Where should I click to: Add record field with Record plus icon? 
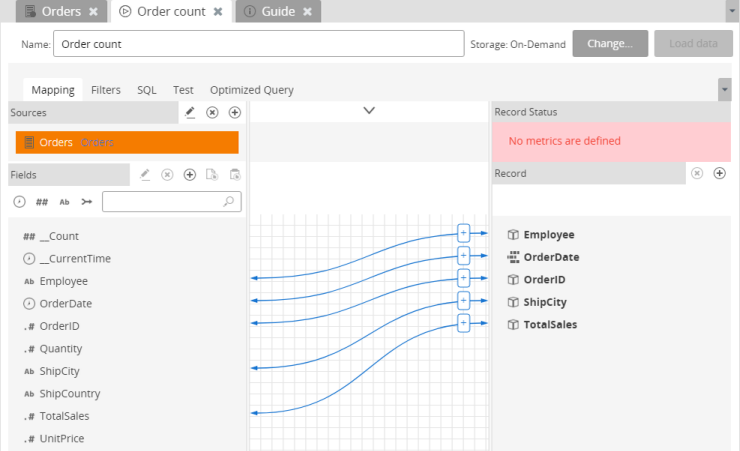tap(719, 173)
